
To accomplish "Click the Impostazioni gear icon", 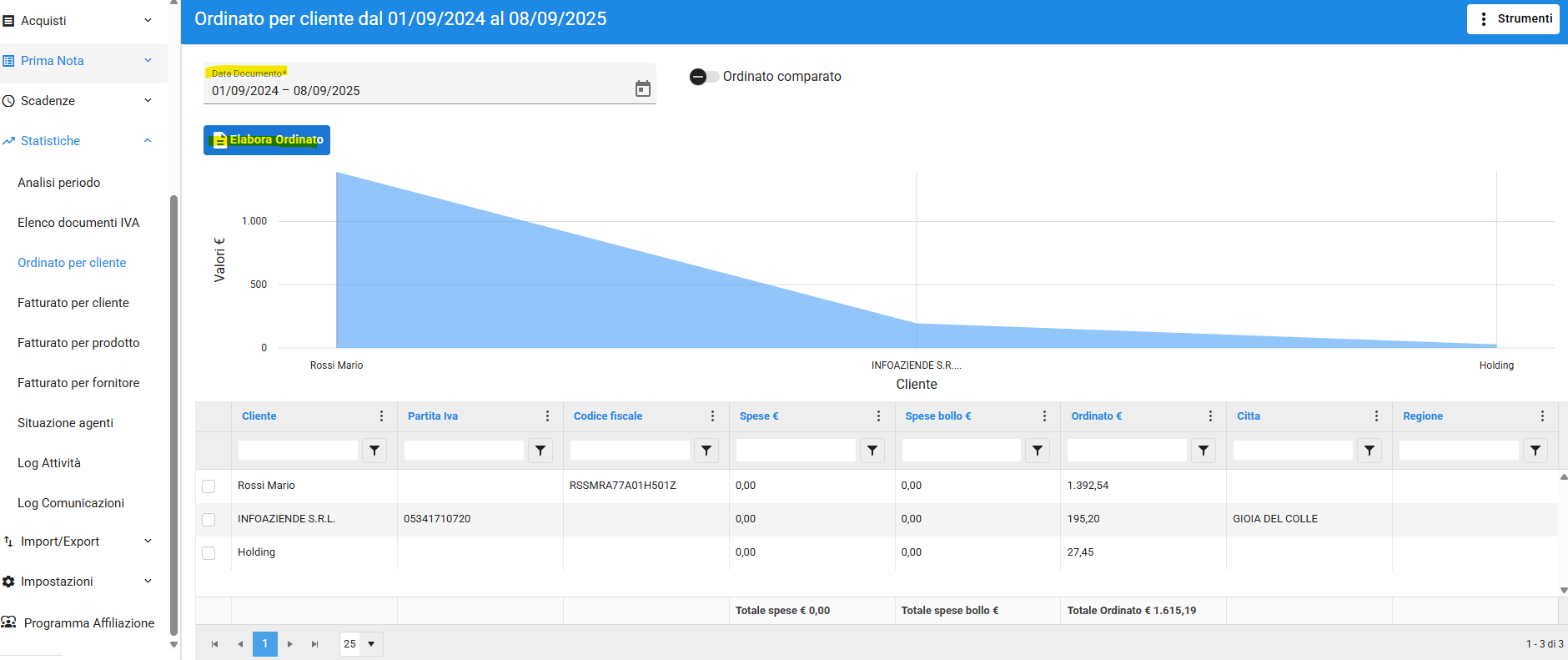I will (x=8, y=582).
